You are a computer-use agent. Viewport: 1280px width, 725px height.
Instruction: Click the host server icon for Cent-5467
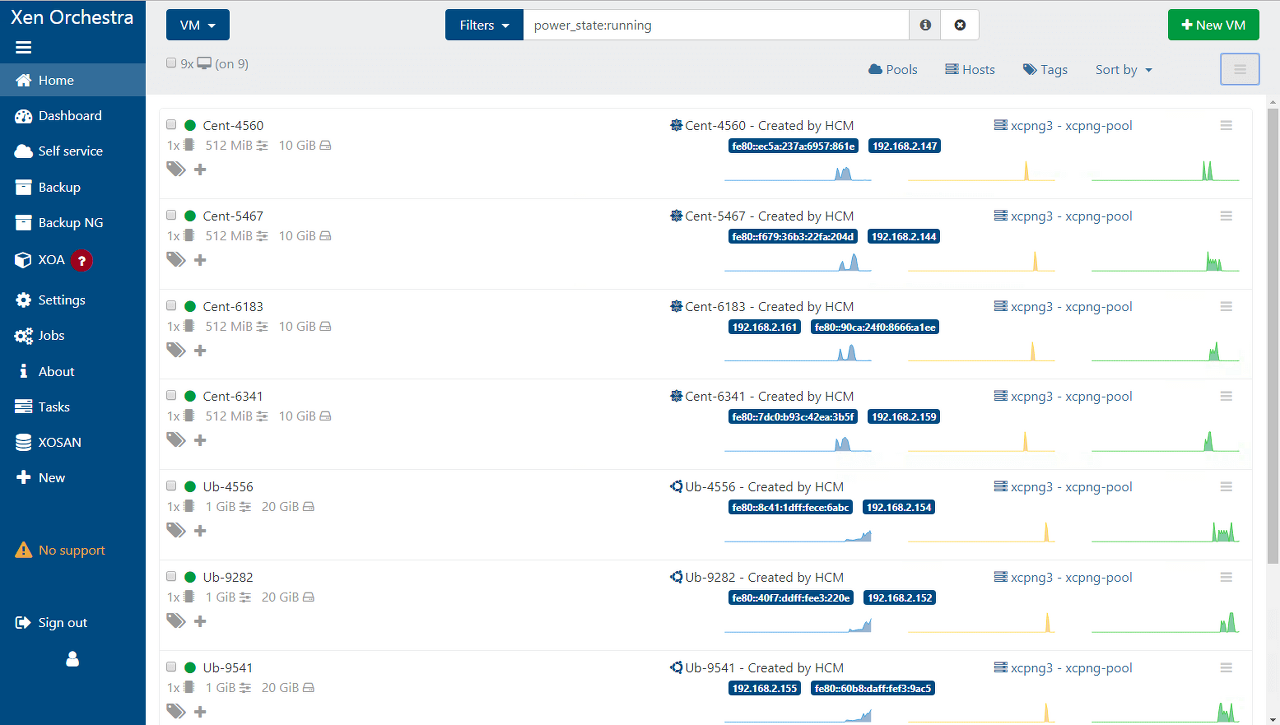pyautogui.click(x=1000, y=216)
